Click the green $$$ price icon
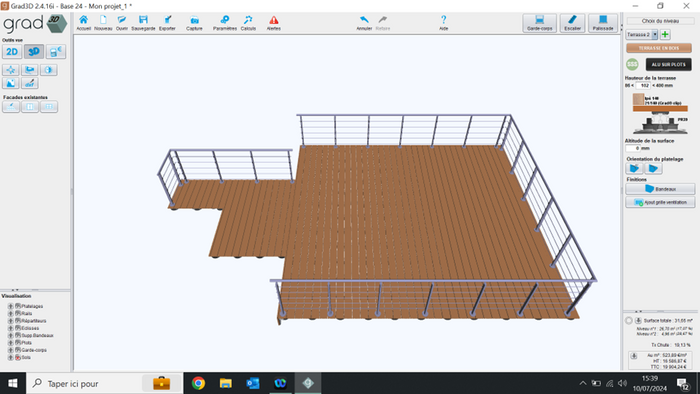700x394 pixels. pyautogui.click(x=632, y=65)
